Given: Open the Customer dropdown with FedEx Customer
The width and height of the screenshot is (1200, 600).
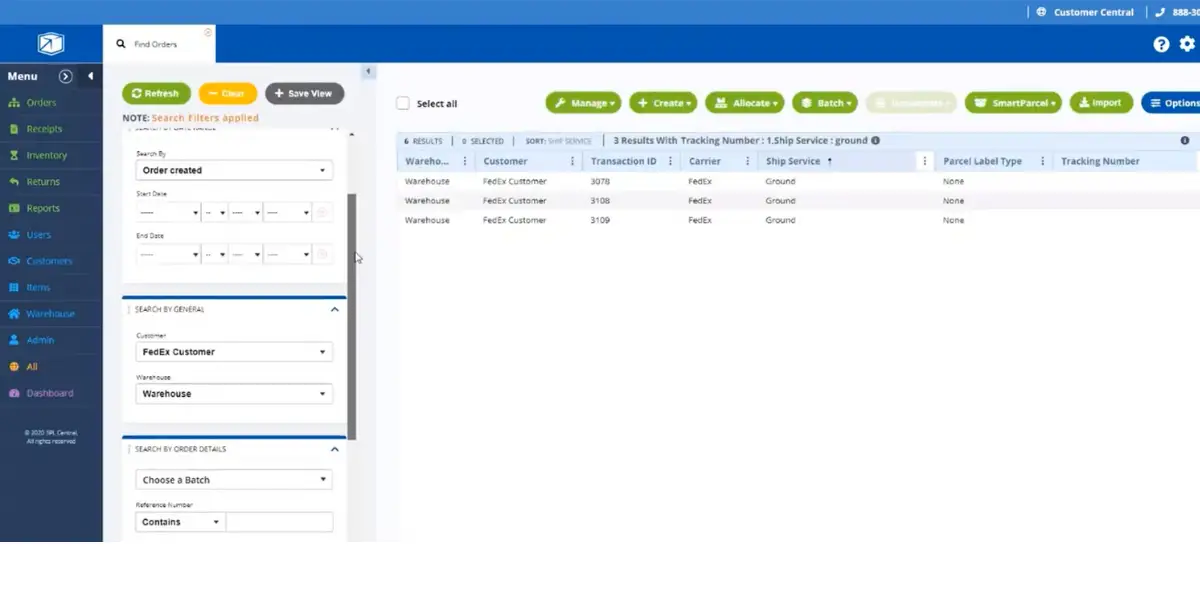Looking at the screenshot, I should click(x=234, y=352).
